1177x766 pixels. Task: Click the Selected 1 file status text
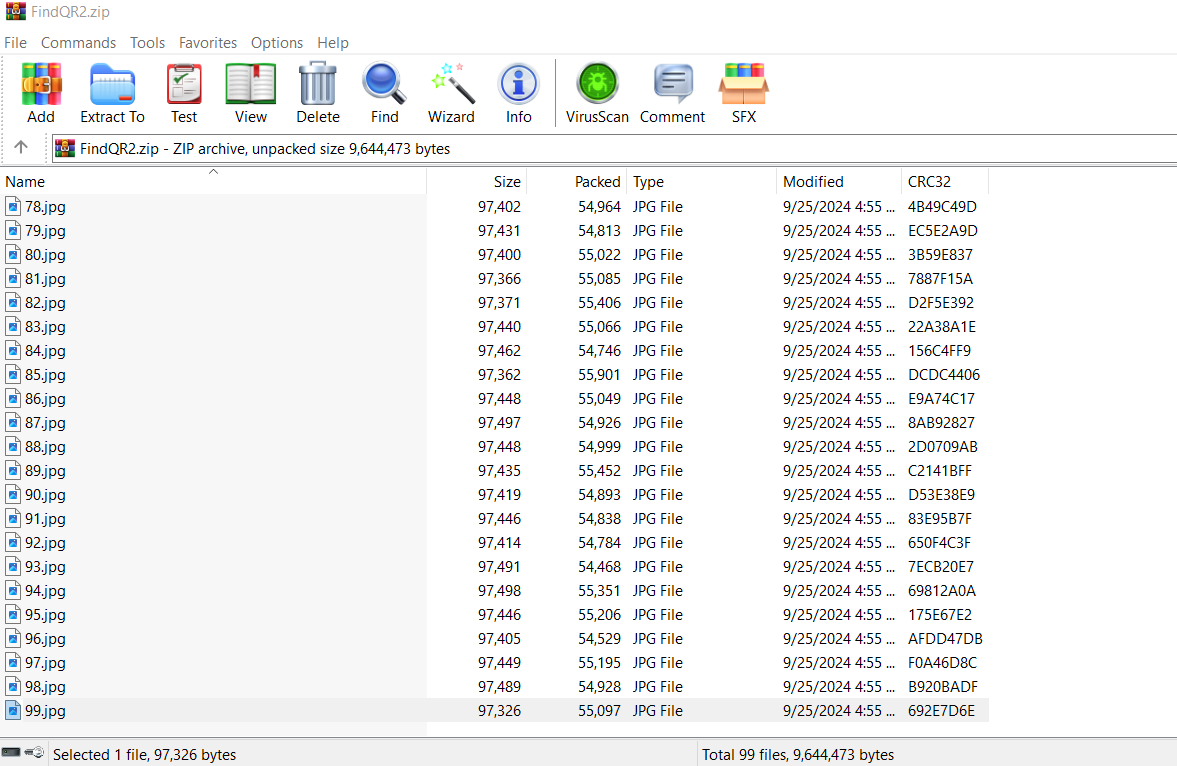click(x=144, y=755)
